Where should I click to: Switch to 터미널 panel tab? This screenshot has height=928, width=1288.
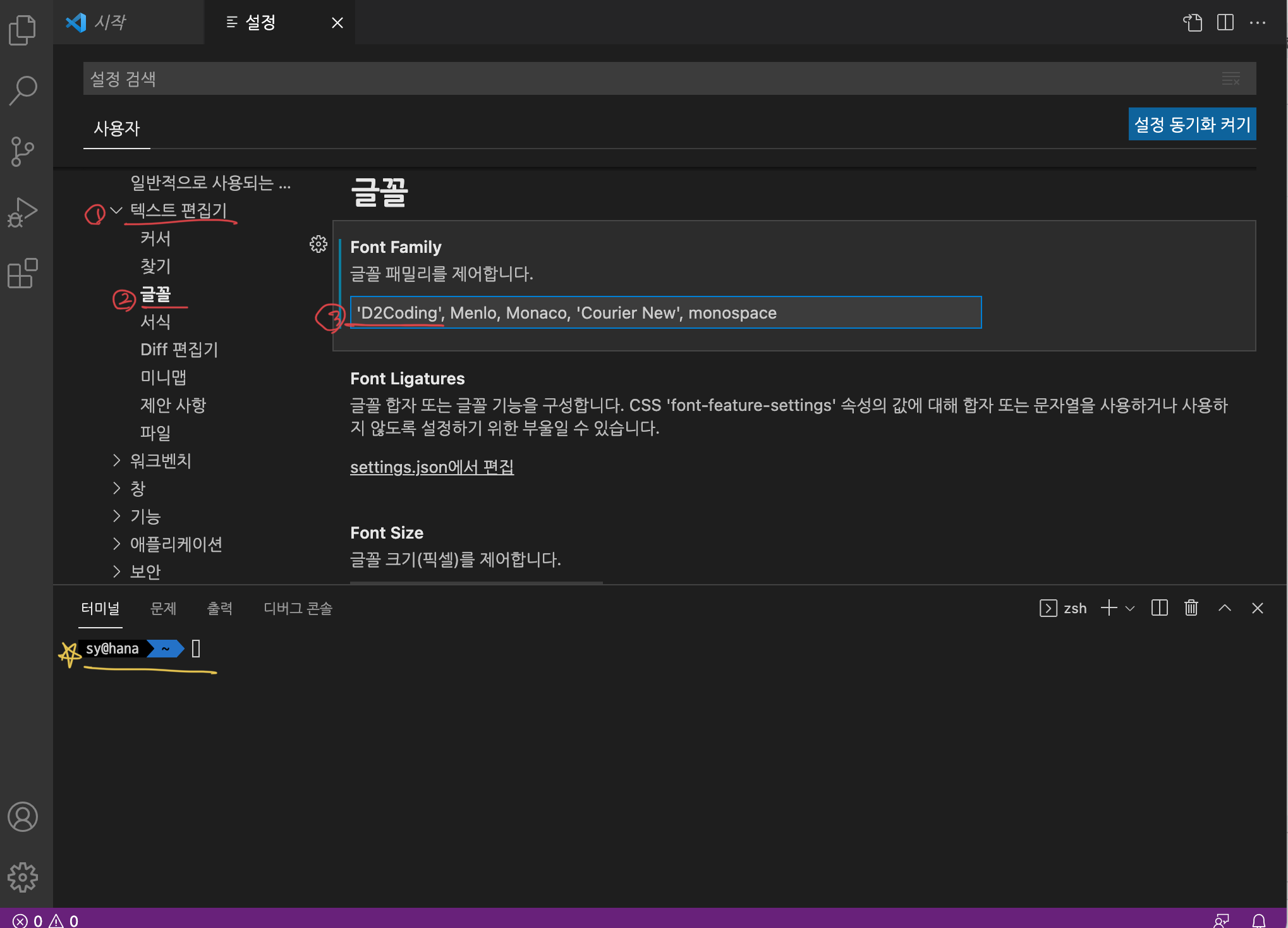pos(100,608)
